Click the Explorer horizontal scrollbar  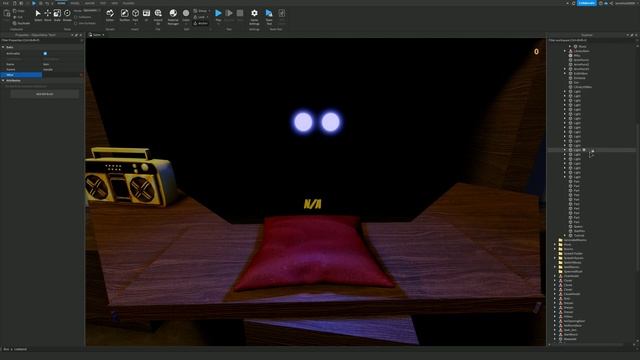point(588,345)
